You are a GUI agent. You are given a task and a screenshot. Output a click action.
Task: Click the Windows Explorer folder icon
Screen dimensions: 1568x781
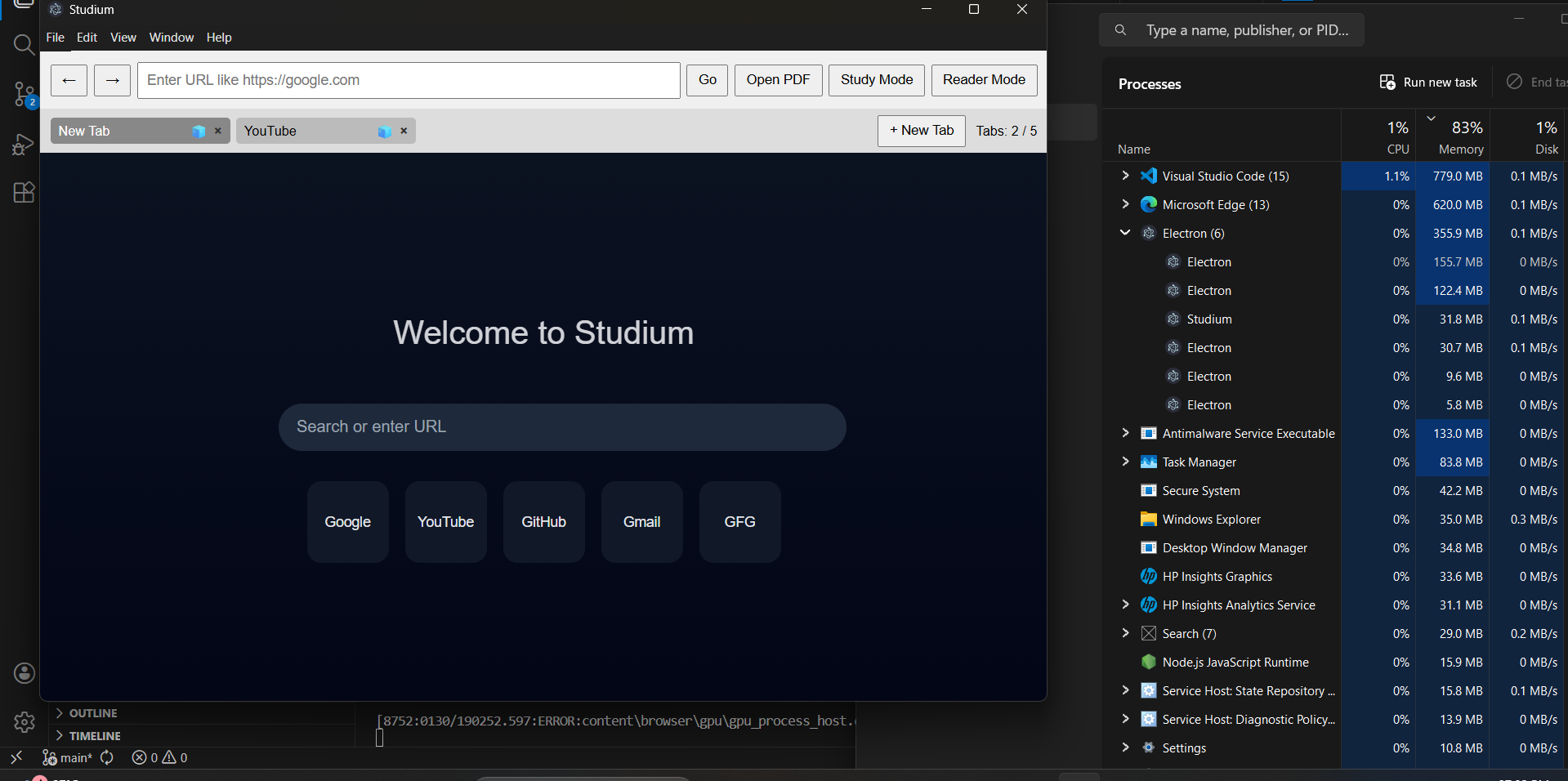coord(1149,519)
